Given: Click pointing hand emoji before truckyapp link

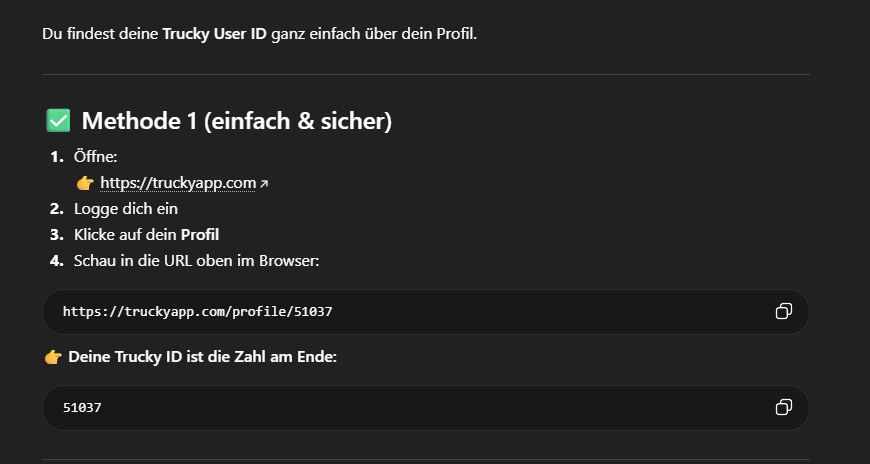Looking at the screenshot, I should pyautogui.click(x=85, y=183).
